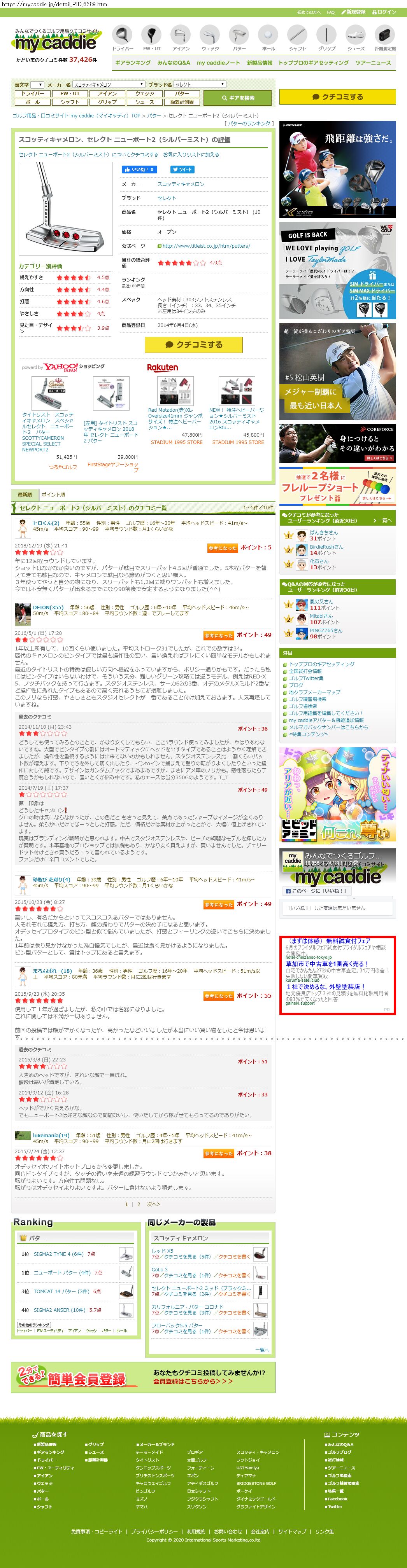Choose the ウェッジ club icon
The height and width of the screenshot is (1568, 407).
click(210, 38)
